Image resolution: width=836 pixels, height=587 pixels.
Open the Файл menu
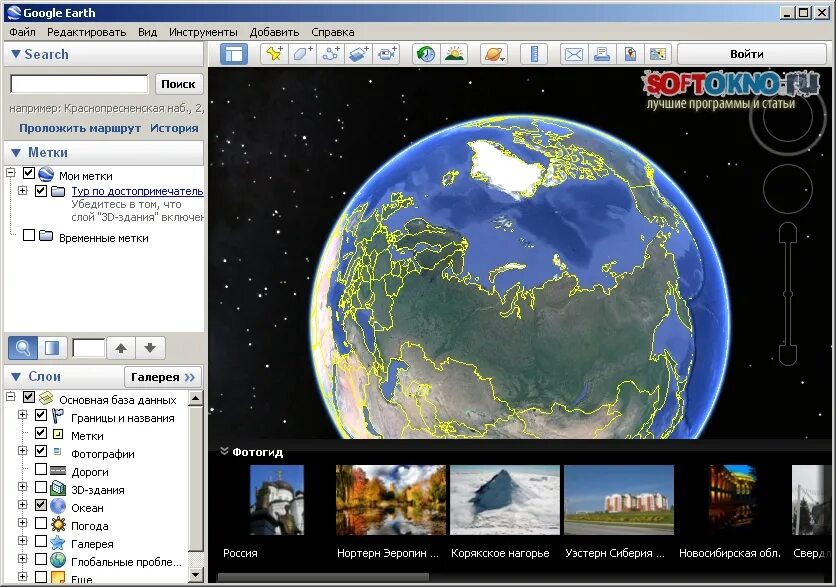(22, 32)
